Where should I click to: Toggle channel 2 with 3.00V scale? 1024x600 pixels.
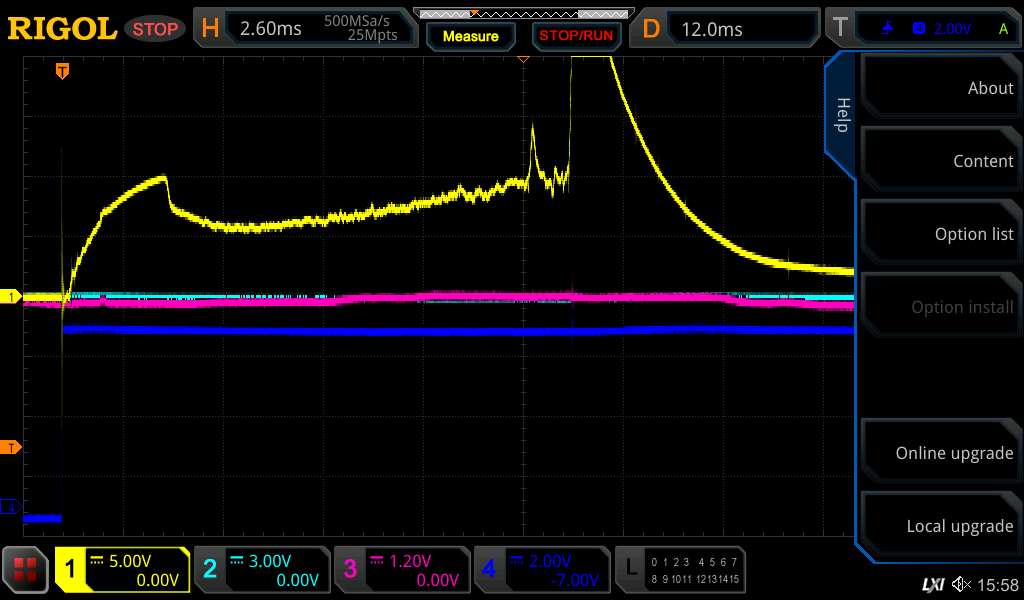(x=262, y=570)
